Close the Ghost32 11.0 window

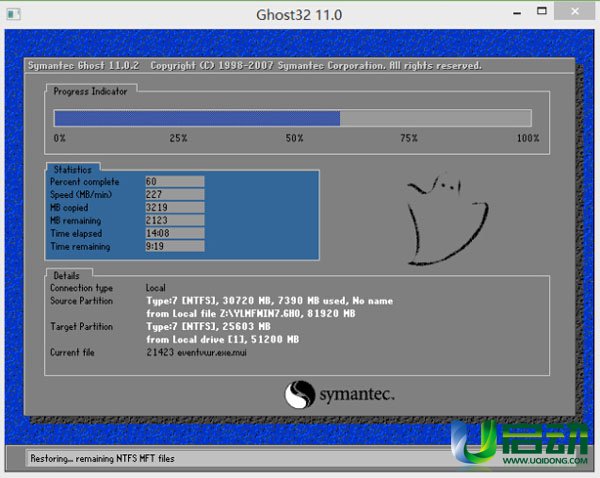[574, 11]
